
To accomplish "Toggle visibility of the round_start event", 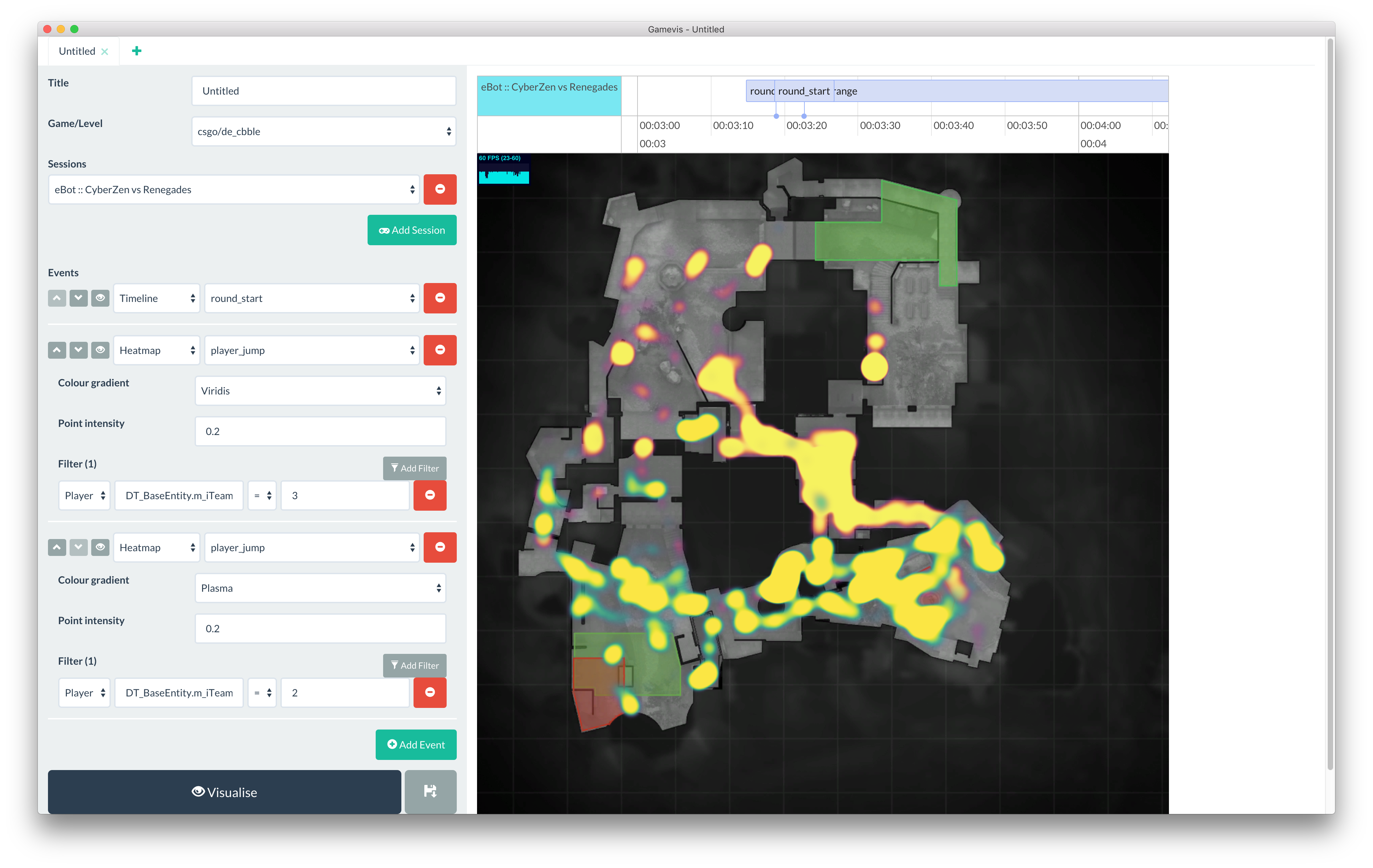I will (x=100, y=298).
